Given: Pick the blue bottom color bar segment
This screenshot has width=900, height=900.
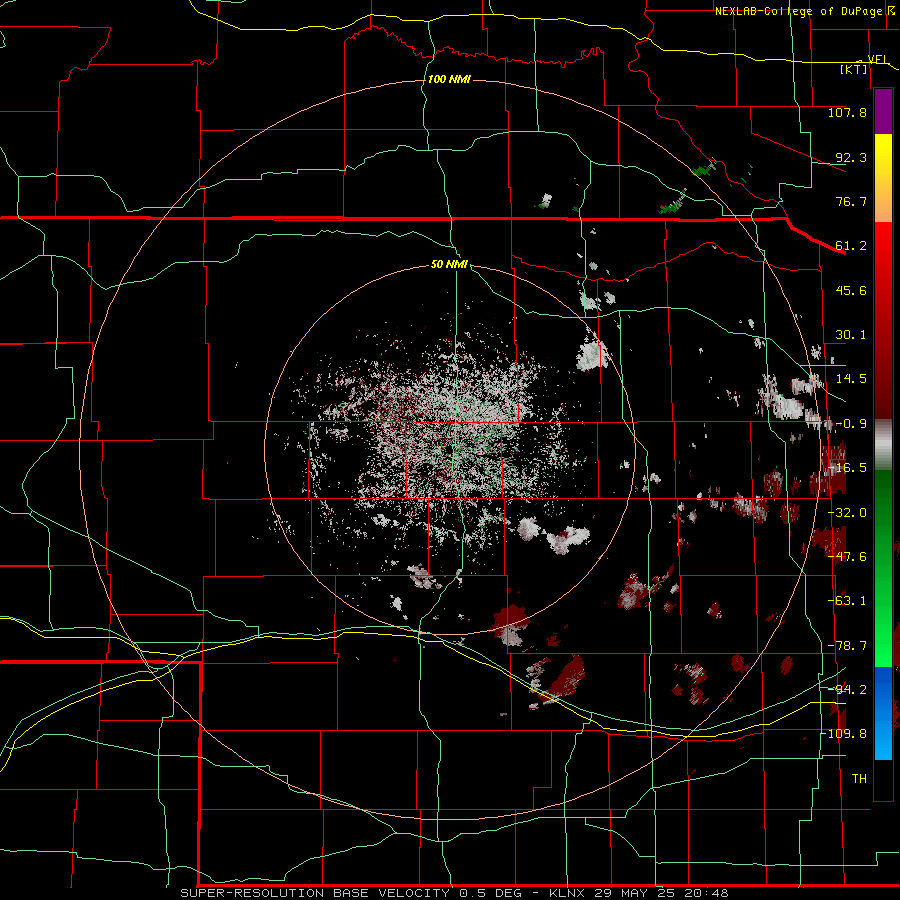Looking at the screenshot, I should (x=883, y=713).
